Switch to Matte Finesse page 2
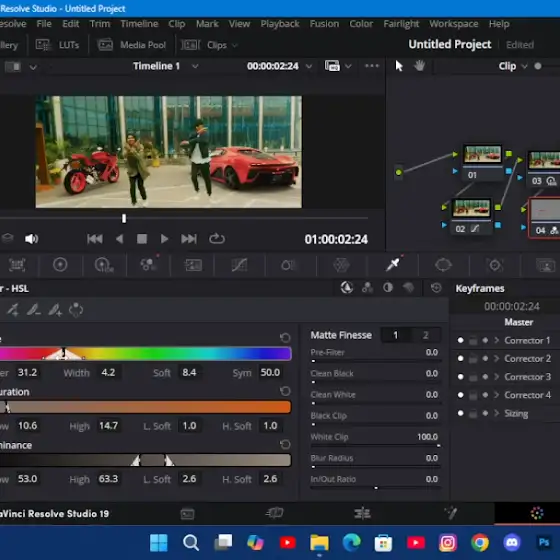This screenshot has width=560, height=560. point(425,335)
